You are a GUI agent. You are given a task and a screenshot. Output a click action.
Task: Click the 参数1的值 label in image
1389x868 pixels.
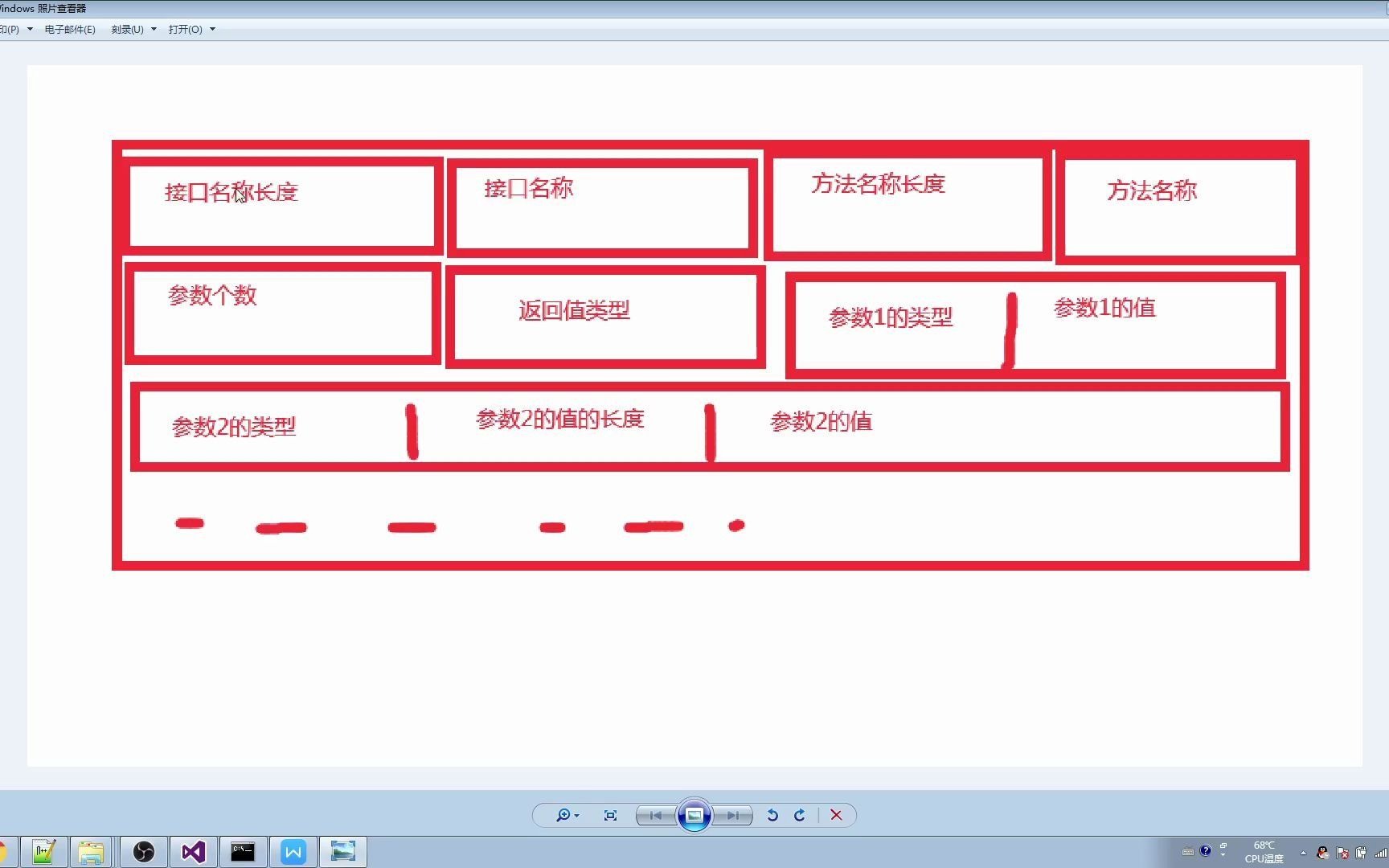pos(1104,308)
